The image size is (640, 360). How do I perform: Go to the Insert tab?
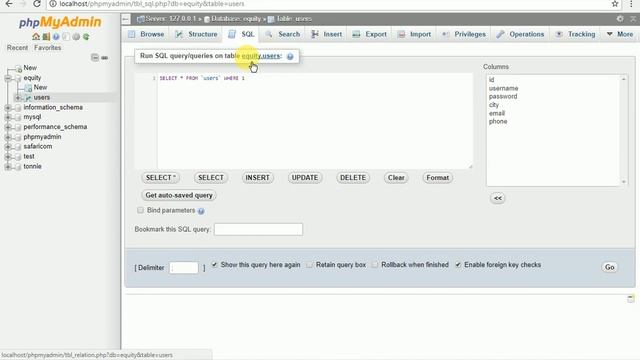pos(327,34)
